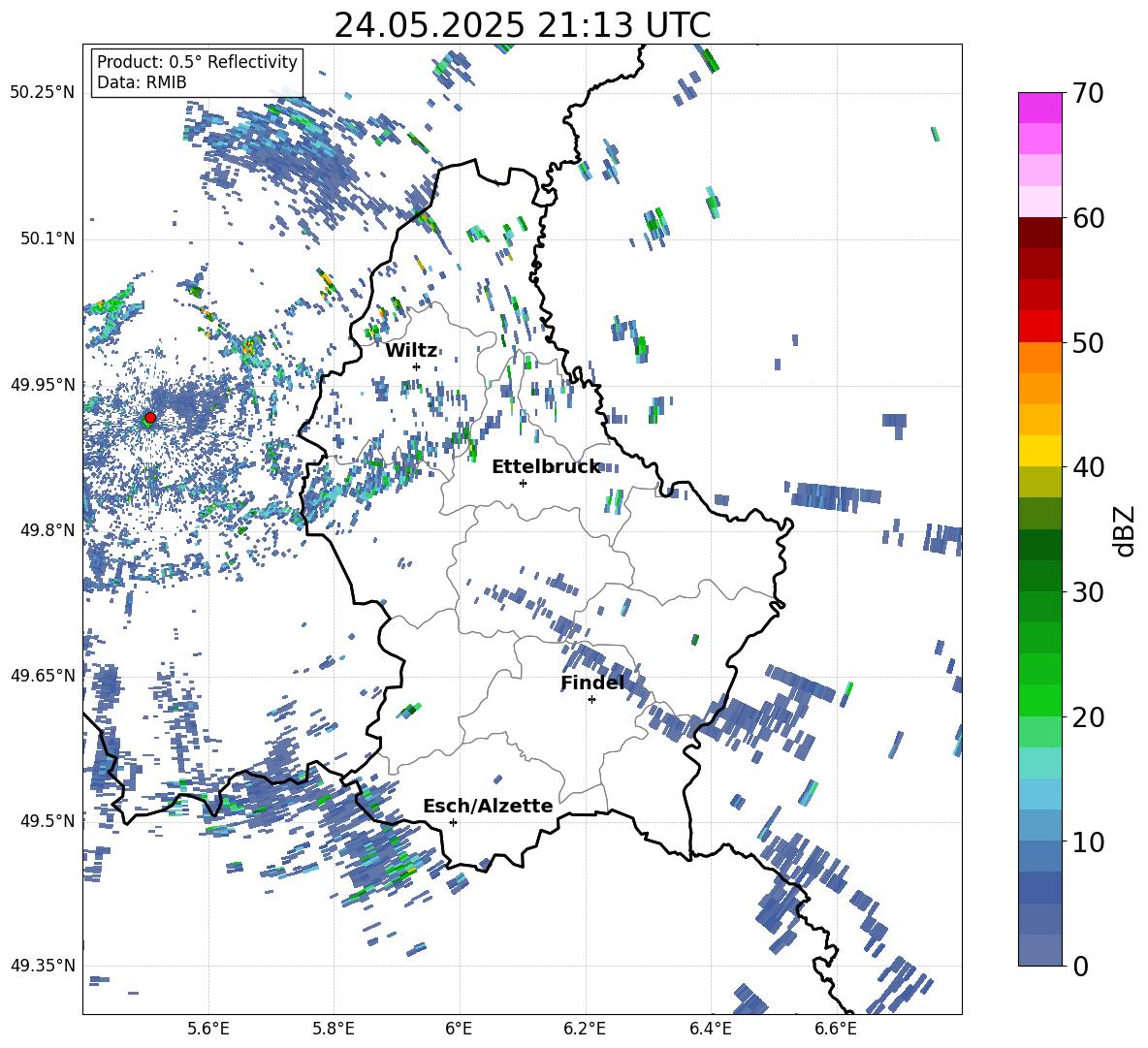Click the red radar site marker
Screen dimensions: 1148x1048
pos(150,418)
